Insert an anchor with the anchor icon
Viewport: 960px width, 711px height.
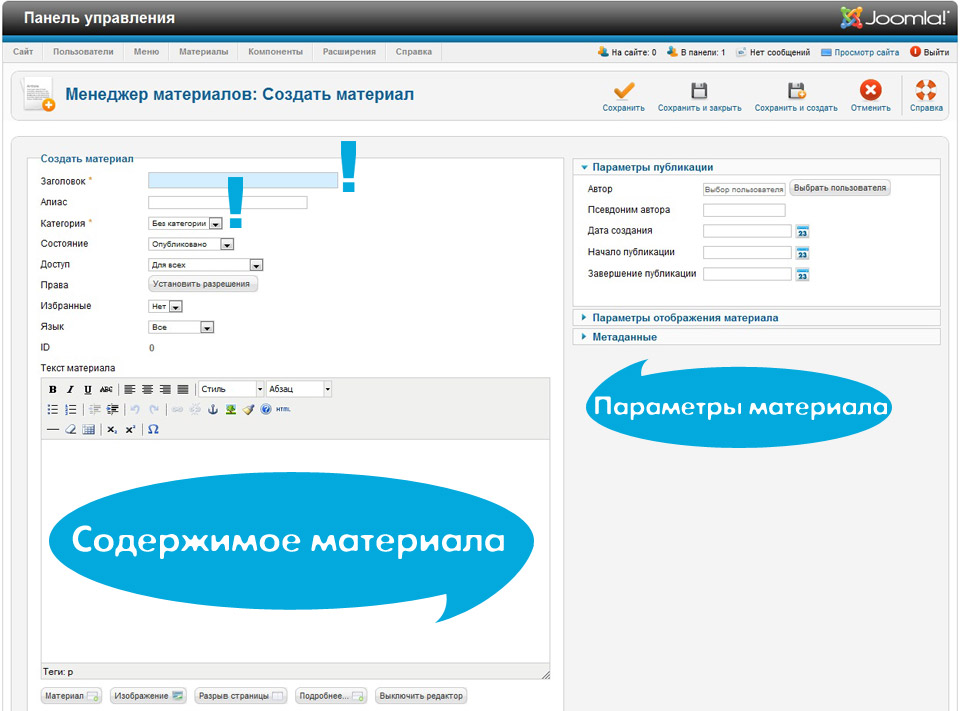click(212, 409)
